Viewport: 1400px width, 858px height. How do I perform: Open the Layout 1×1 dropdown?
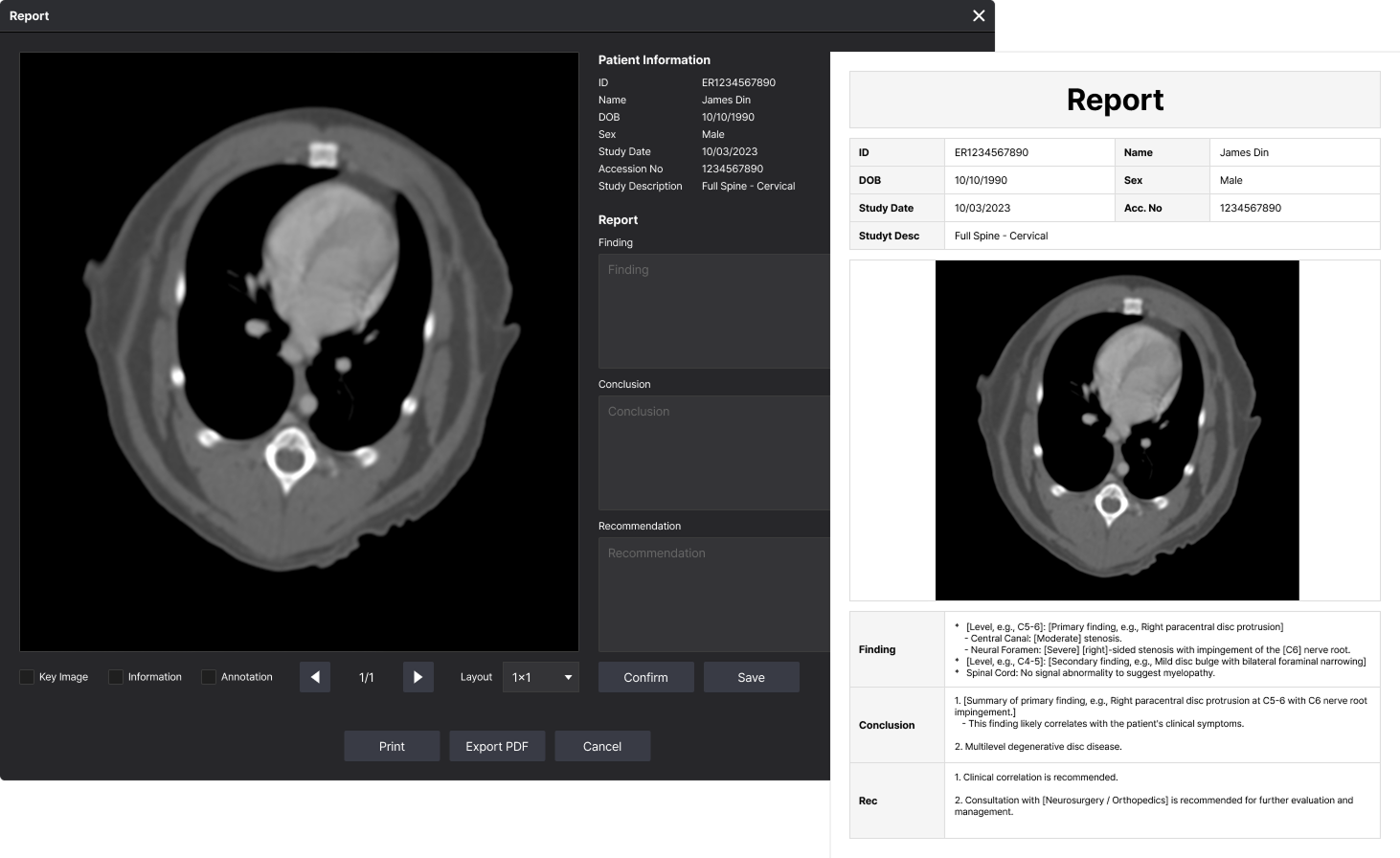[540, 677]
